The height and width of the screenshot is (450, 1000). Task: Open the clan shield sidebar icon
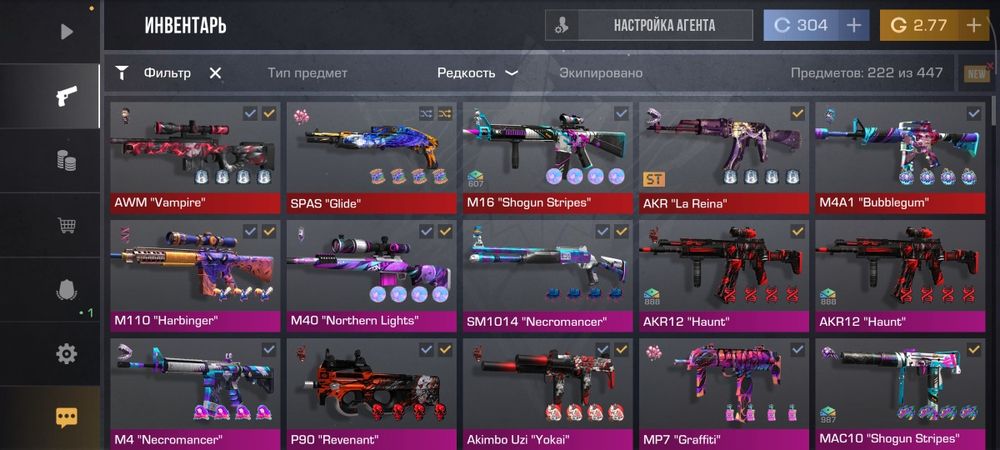click(x=66, y=291)
